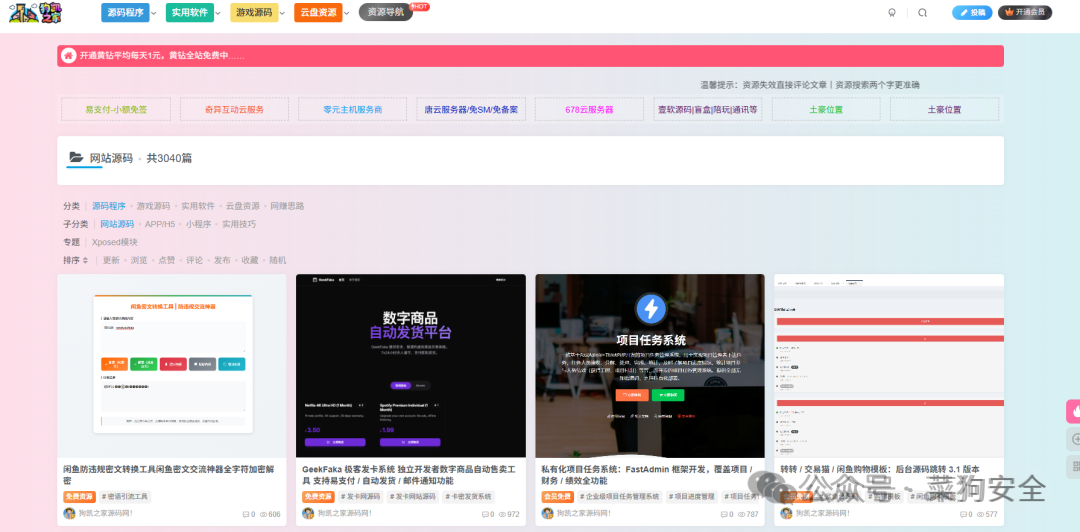Image resolution: width=1080 pixels, height=532 pixels.
Task: Click the #发卡网源码 tag
Action: (360, 496)
